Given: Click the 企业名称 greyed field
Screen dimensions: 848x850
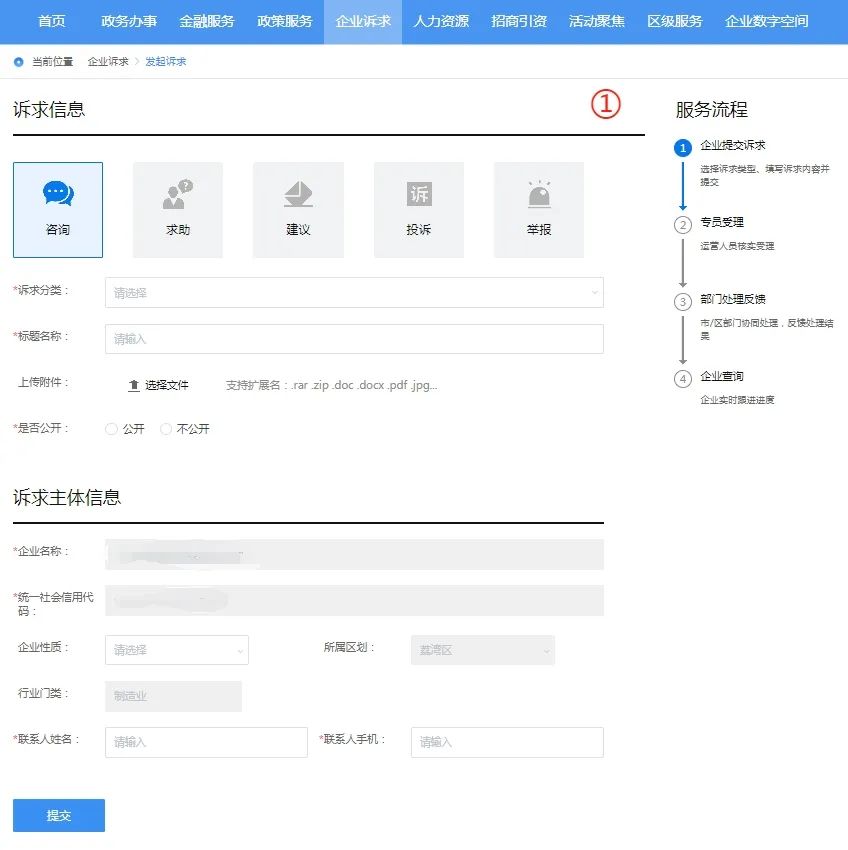Looking at the screenshot, I should coord(354,555).
